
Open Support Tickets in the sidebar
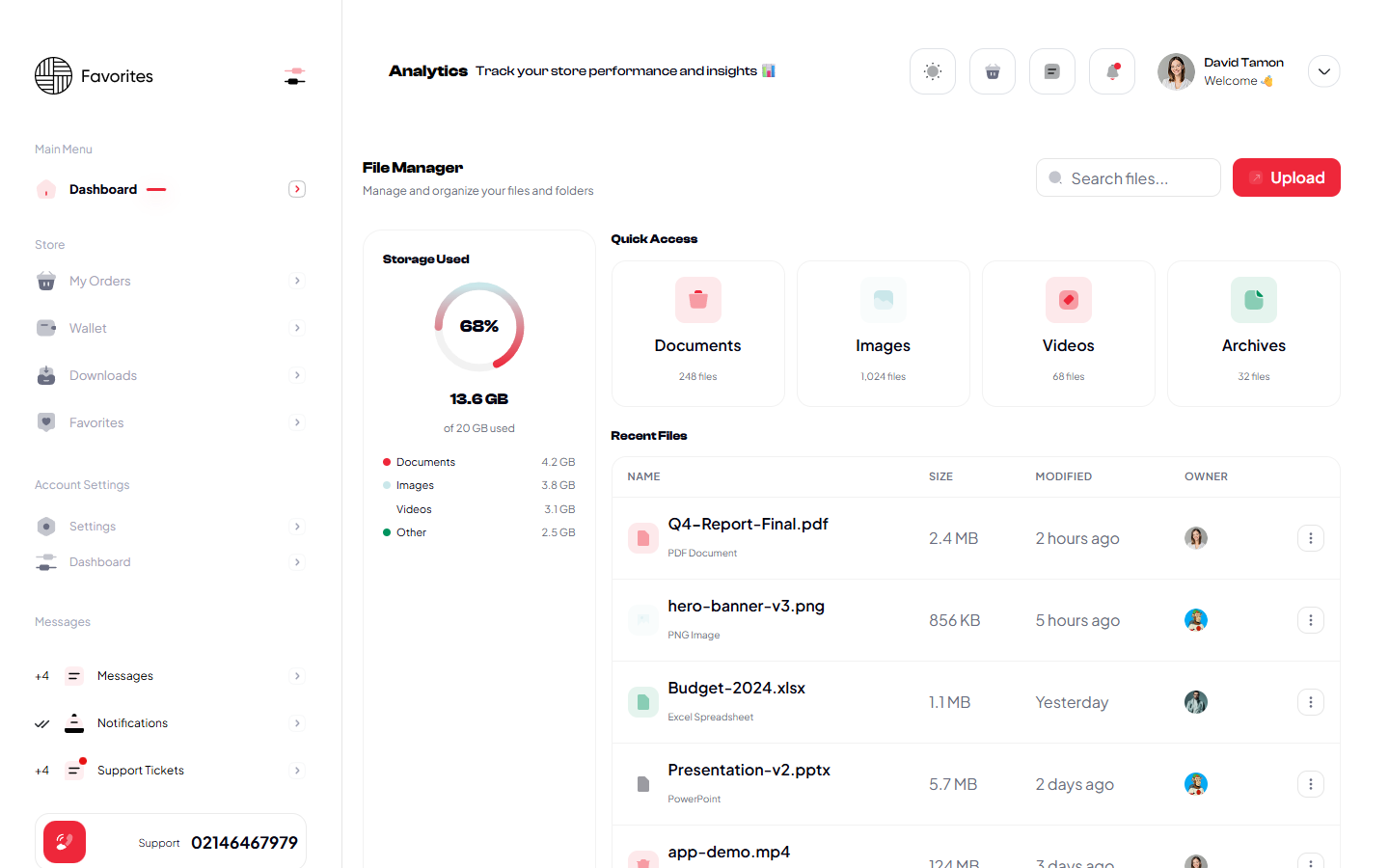(140, 770)
